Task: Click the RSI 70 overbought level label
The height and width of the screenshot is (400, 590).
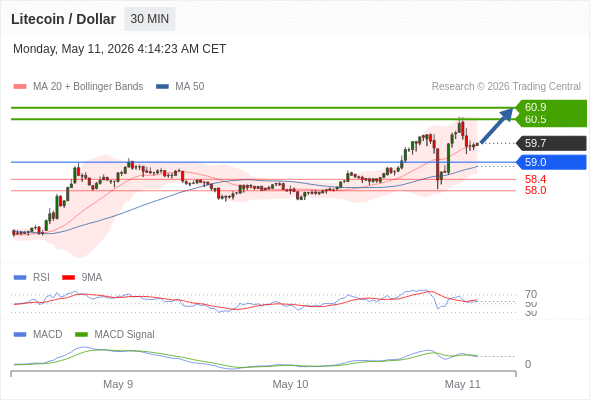Action: pyautogui.click(x=531, y=294)
